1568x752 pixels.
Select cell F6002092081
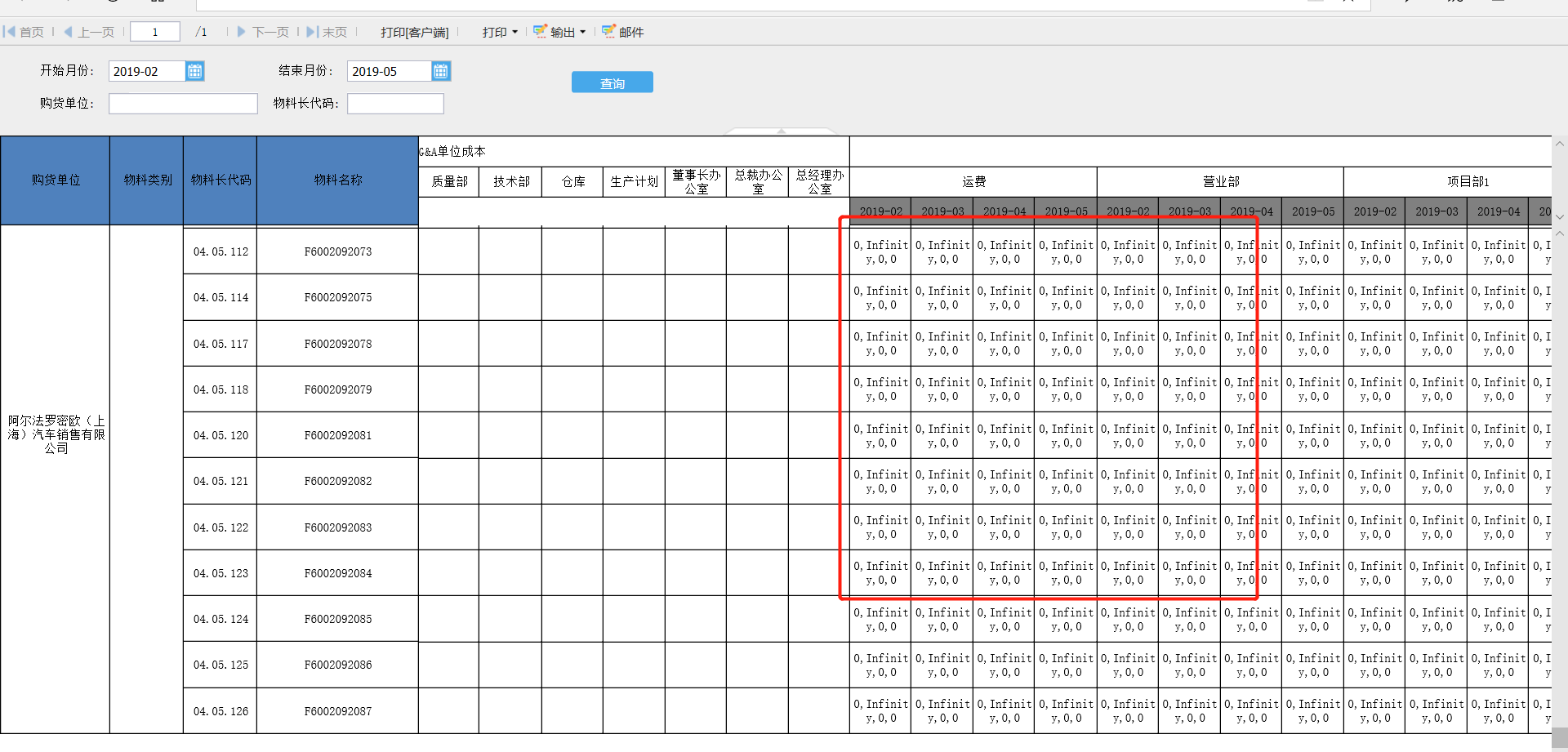tap(337, 435)
